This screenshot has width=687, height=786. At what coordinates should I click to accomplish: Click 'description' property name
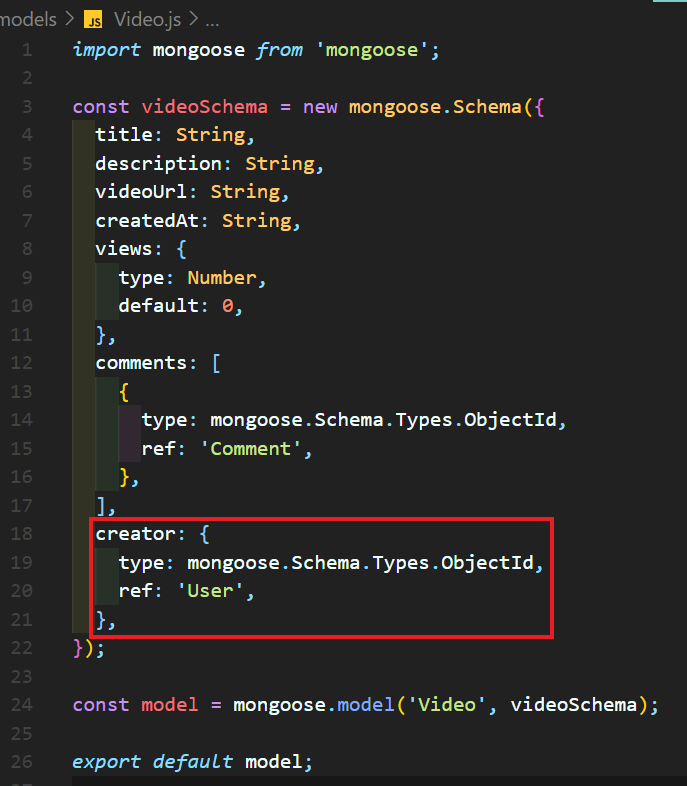[x=158, y=164]
